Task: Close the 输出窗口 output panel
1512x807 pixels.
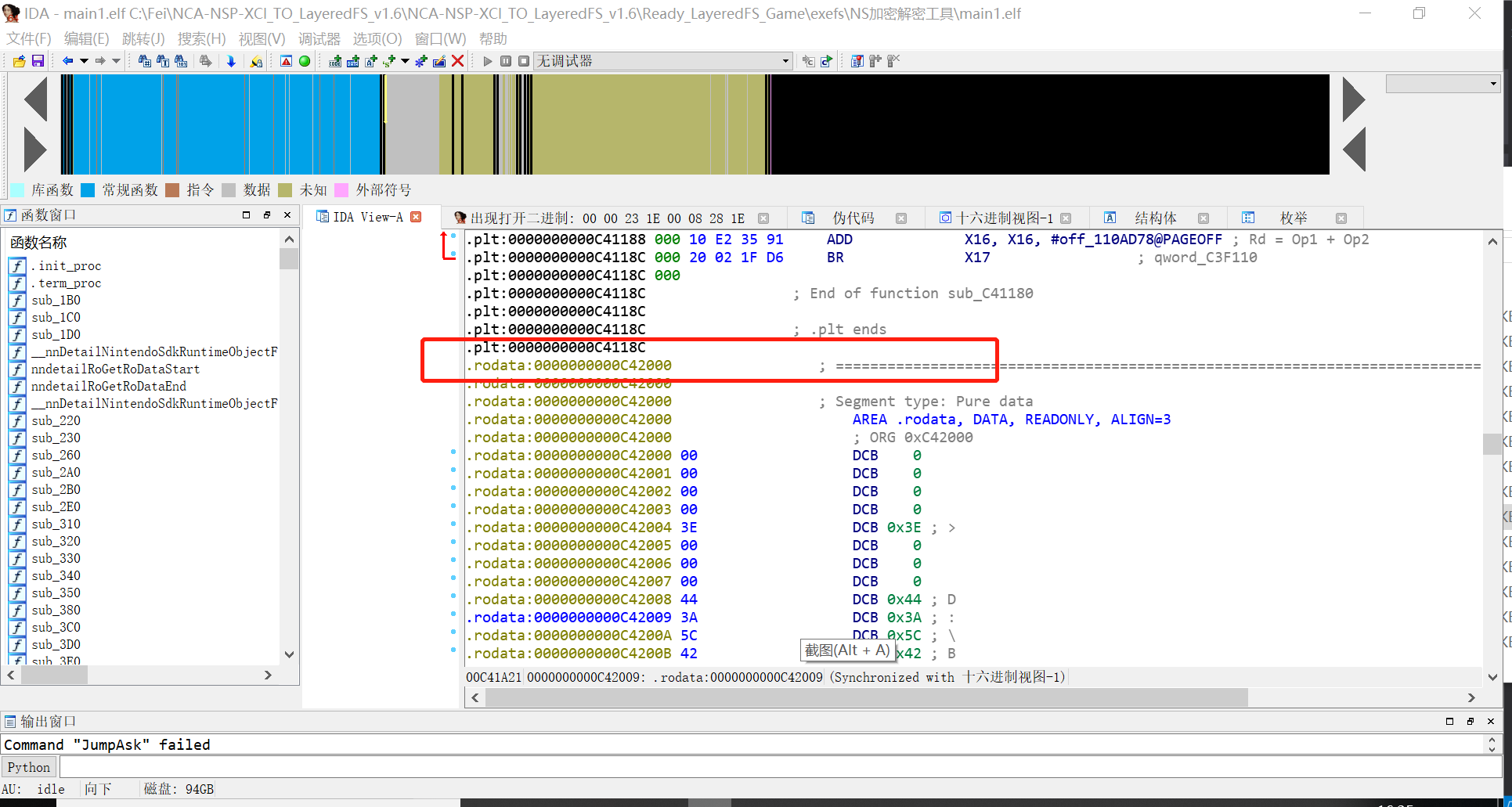Action: coord(1491,722)
